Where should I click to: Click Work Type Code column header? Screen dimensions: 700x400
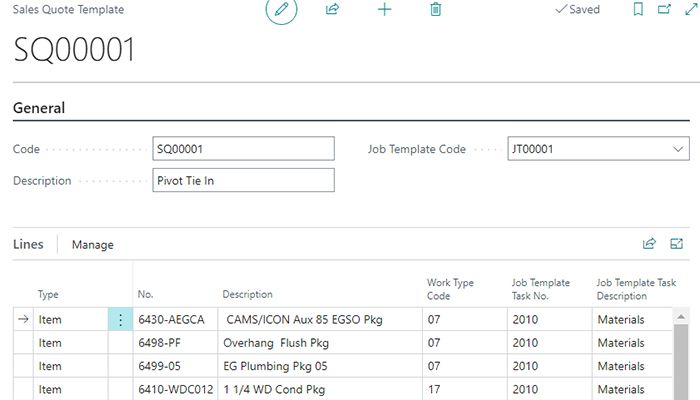click(x=450, y=289)
